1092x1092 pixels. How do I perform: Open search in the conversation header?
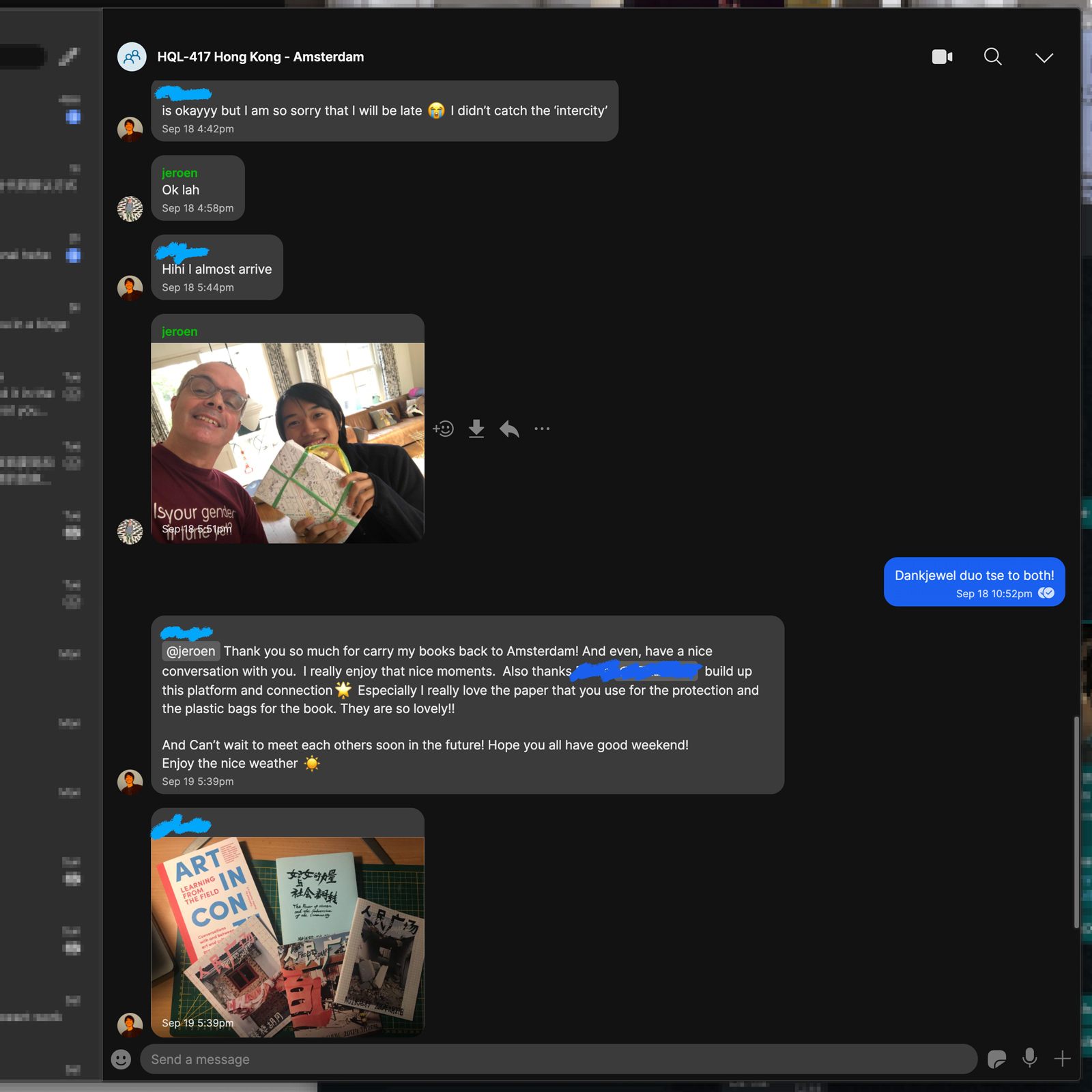[x=992, y=57]
